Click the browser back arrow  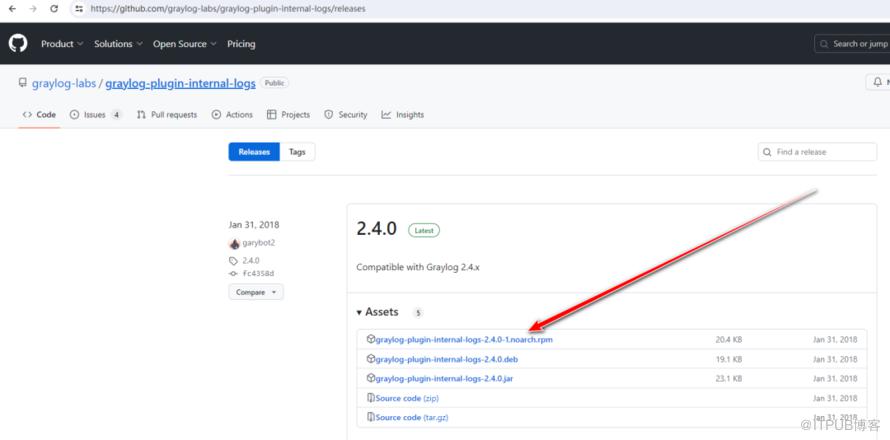11,8
